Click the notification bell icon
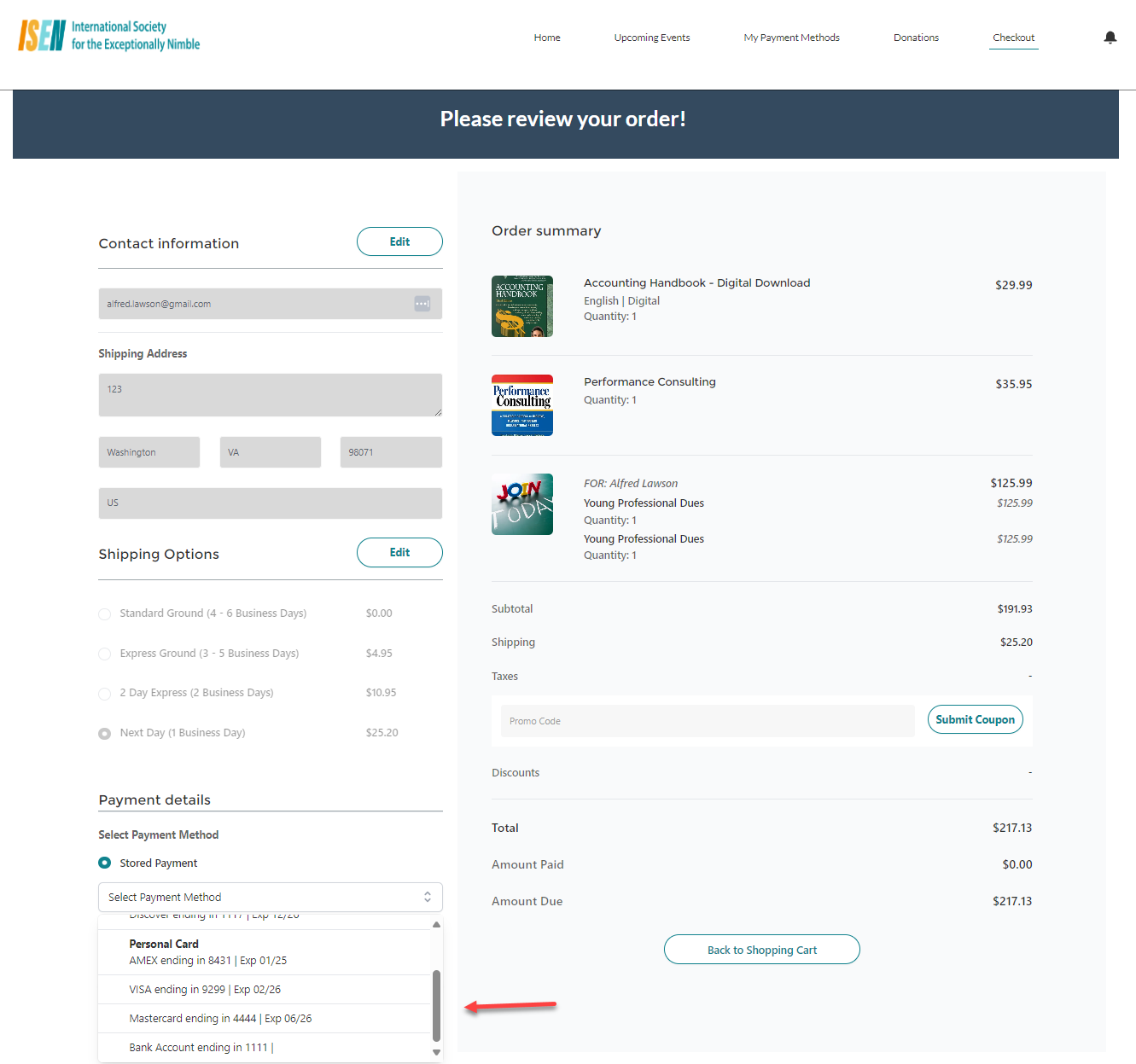 (1110, 38)
